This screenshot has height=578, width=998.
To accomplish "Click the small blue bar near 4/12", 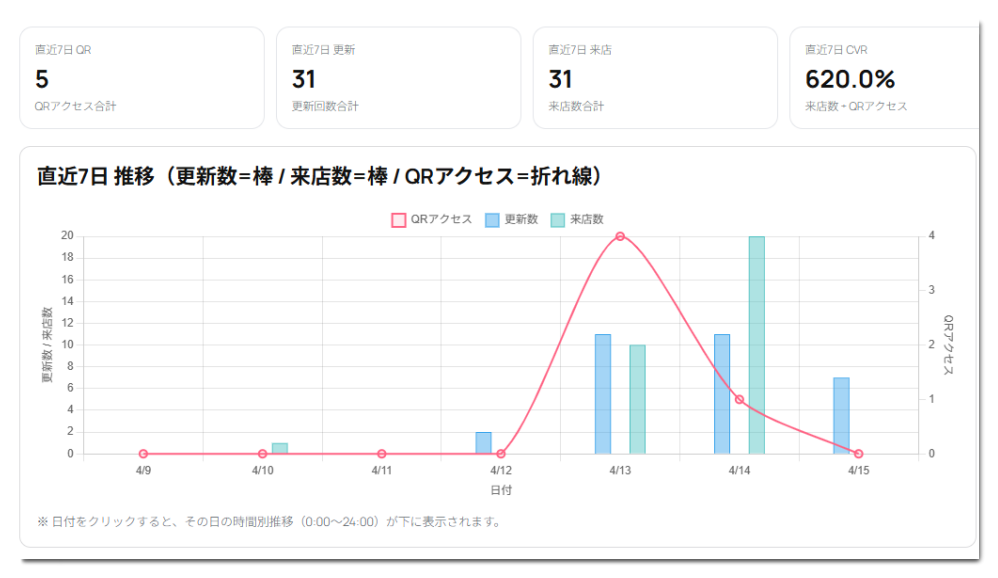I will [484, 443].
